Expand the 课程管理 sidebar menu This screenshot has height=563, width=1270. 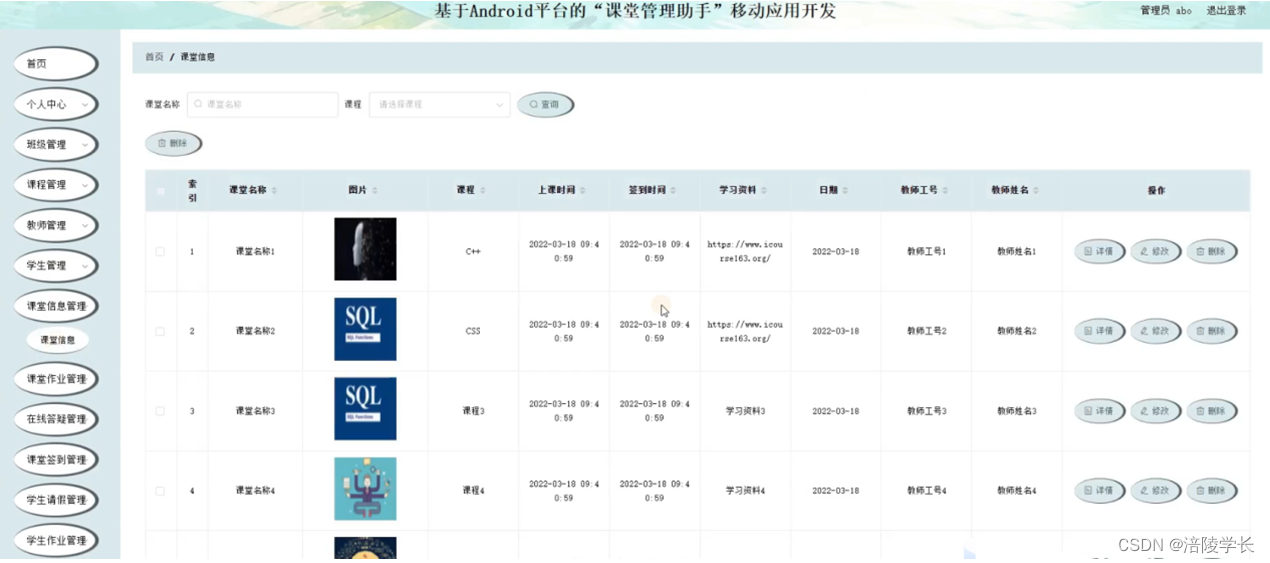point(56,185)
